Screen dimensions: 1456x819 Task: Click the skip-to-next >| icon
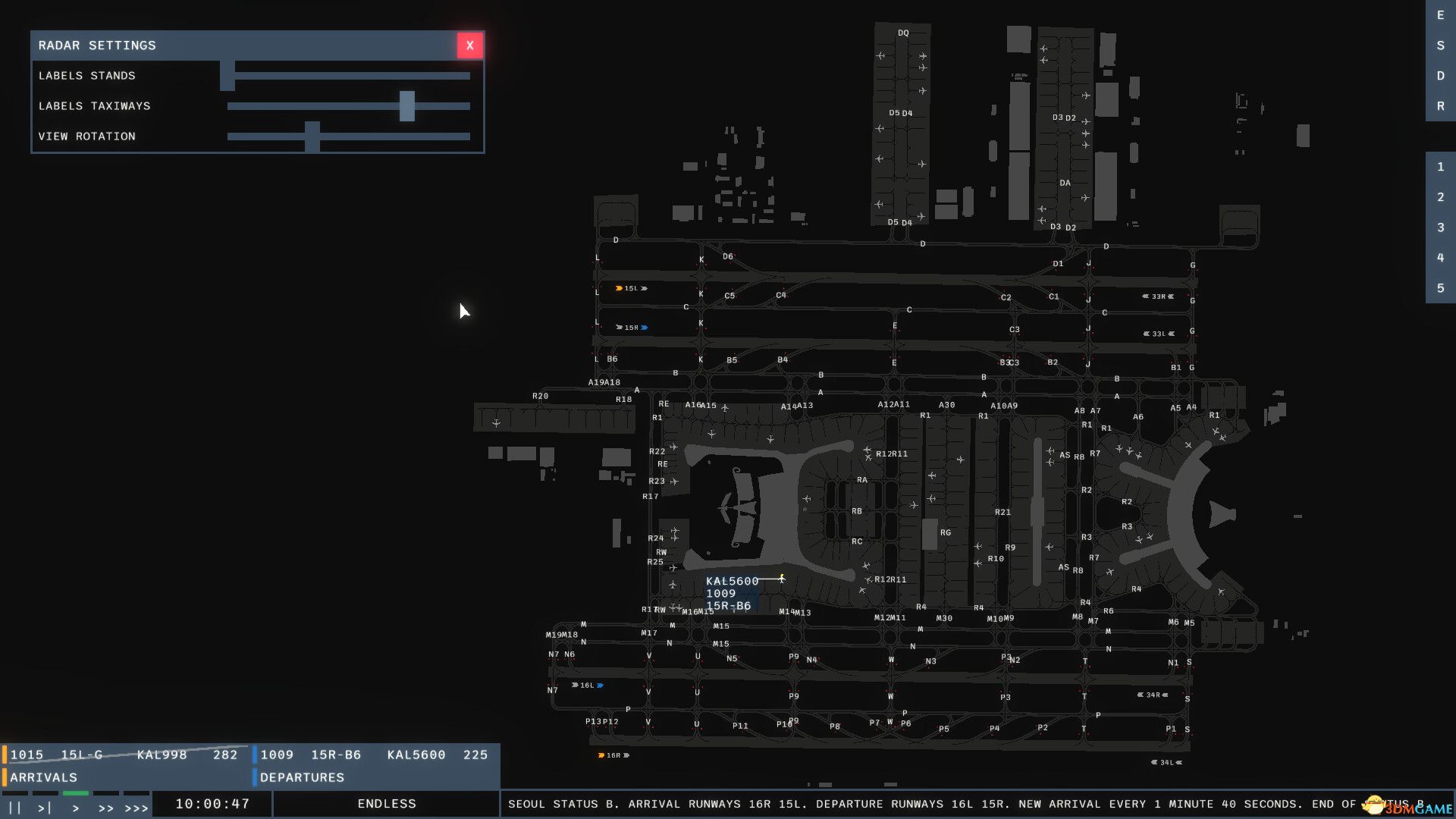point(45,804)
